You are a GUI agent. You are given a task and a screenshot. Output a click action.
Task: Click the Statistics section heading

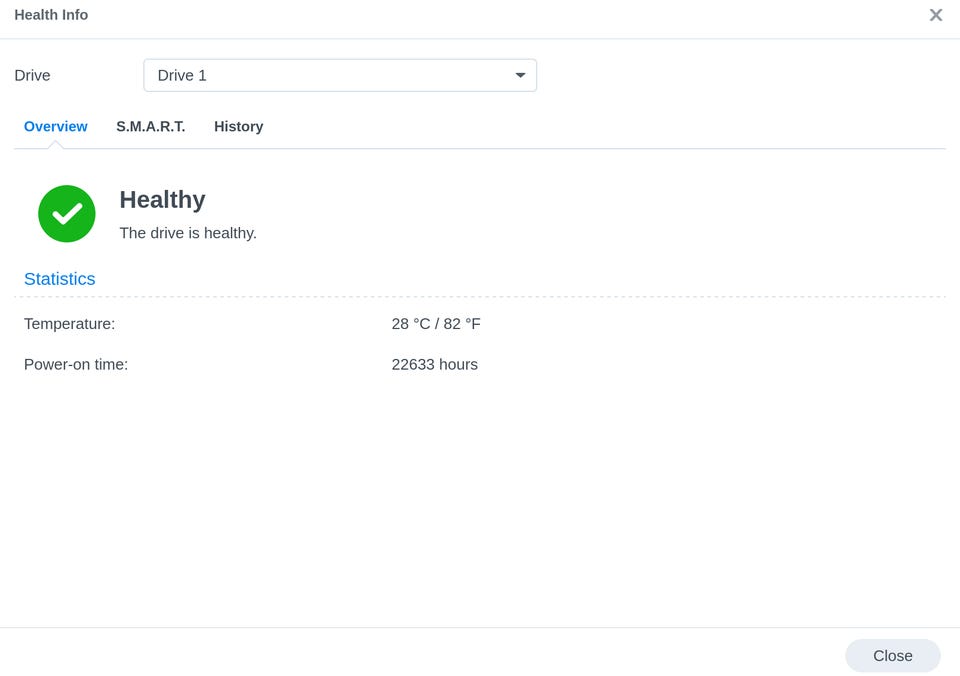point(59,279)
